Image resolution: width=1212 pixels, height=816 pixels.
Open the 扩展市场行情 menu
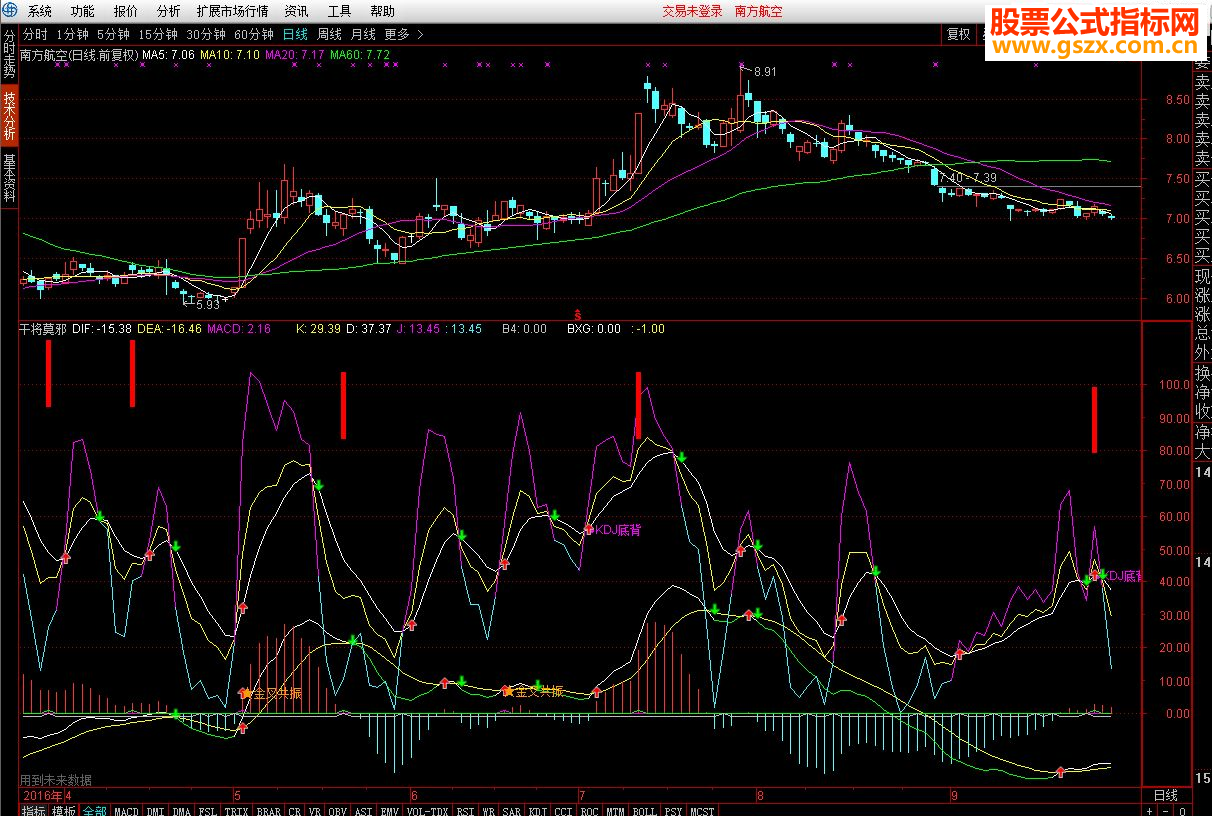point(232,12)
